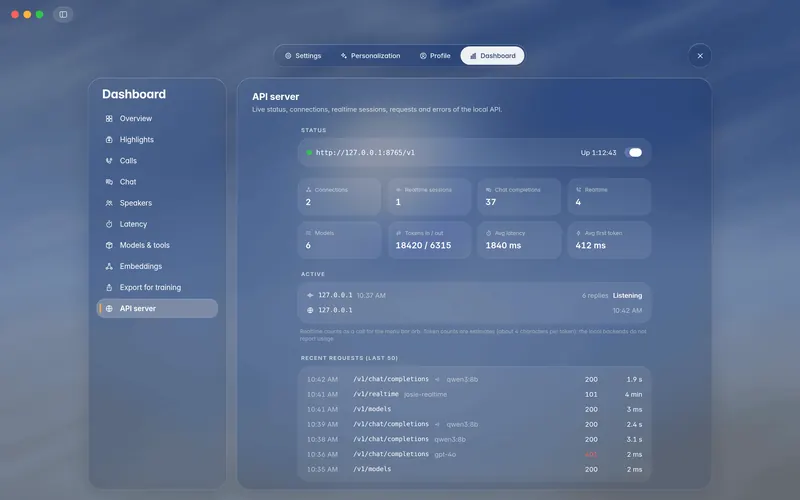
Task: Switch to the Personalization tab
Action: pos(370,56)
